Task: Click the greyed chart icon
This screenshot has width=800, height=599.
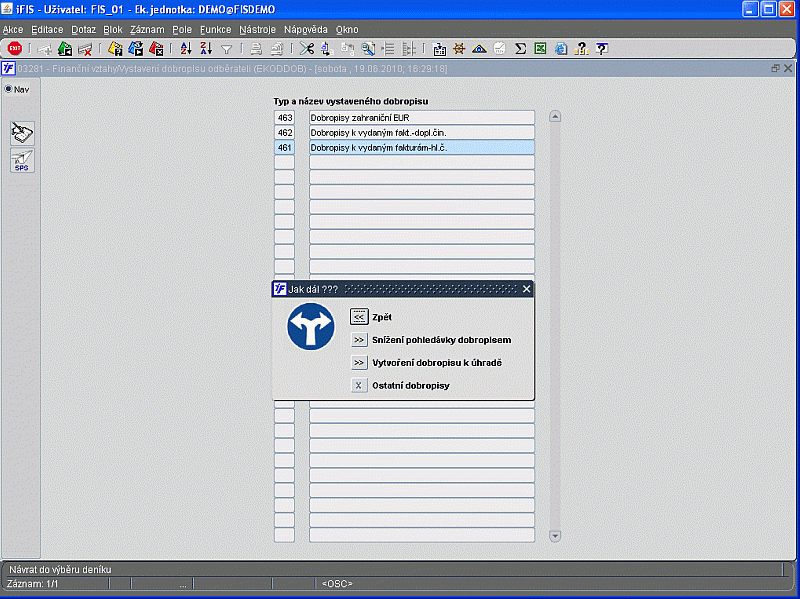Action: point(499,48)
